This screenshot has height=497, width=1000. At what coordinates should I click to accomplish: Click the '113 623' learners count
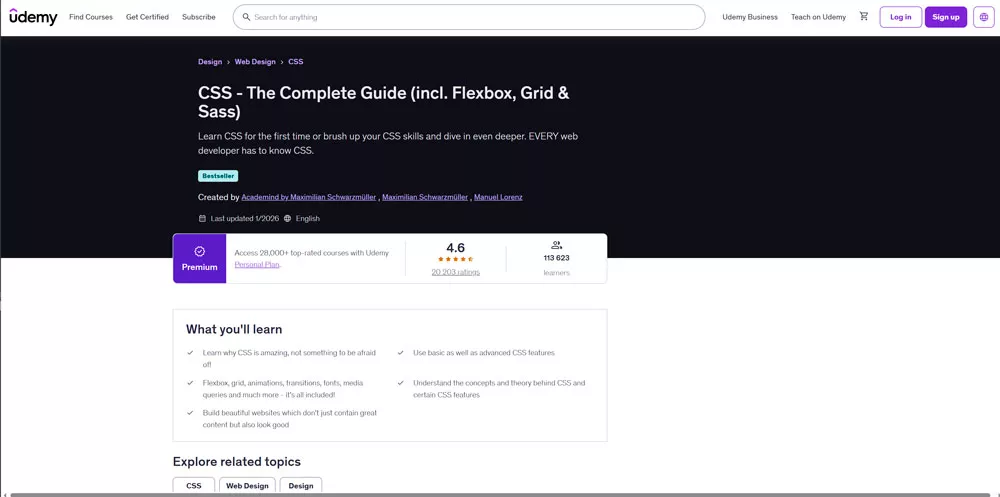(x=556, y=258)
